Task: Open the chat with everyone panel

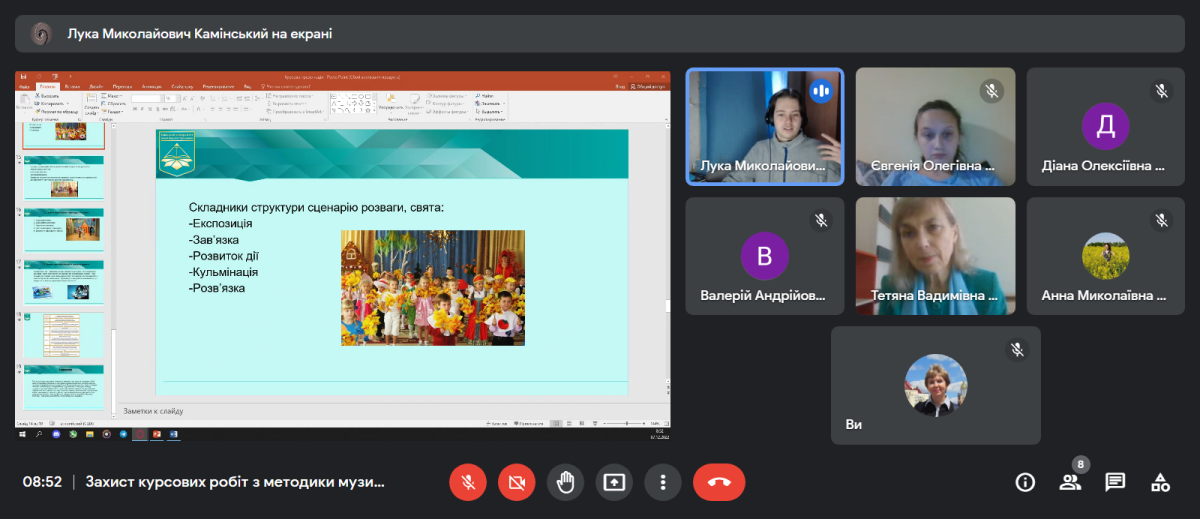Action: point(1115,482)
